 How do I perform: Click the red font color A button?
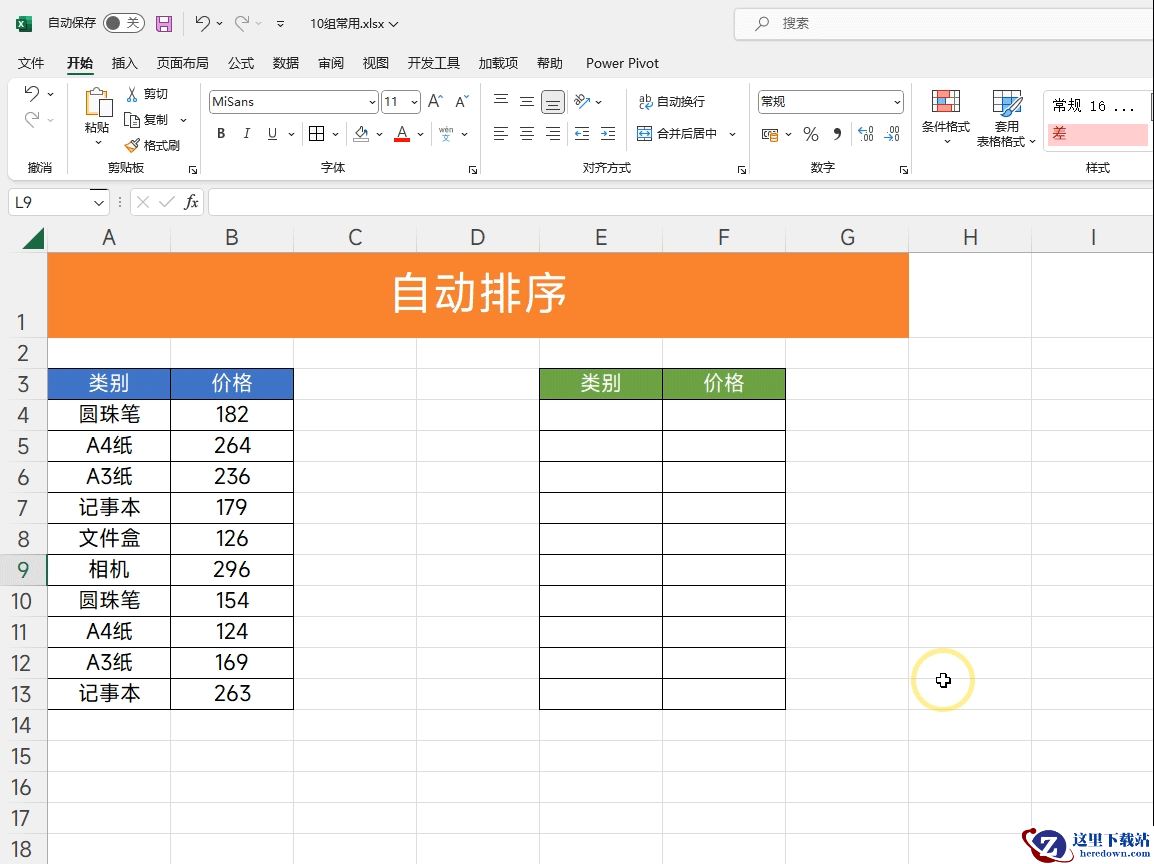(402, 133)
